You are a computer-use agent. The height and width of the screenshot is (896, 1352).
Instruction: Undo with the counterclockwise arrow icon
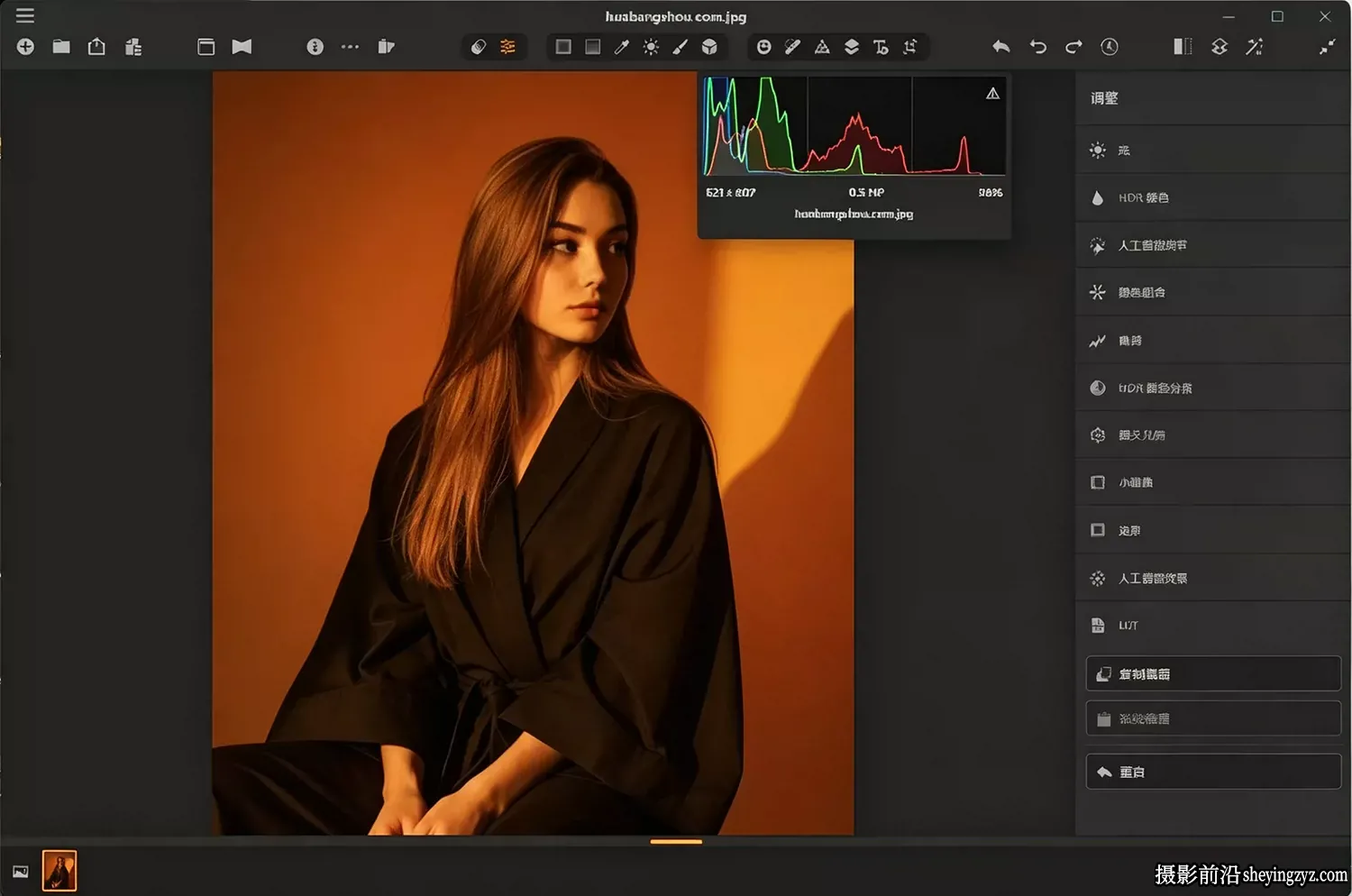tap(1038, 47)
